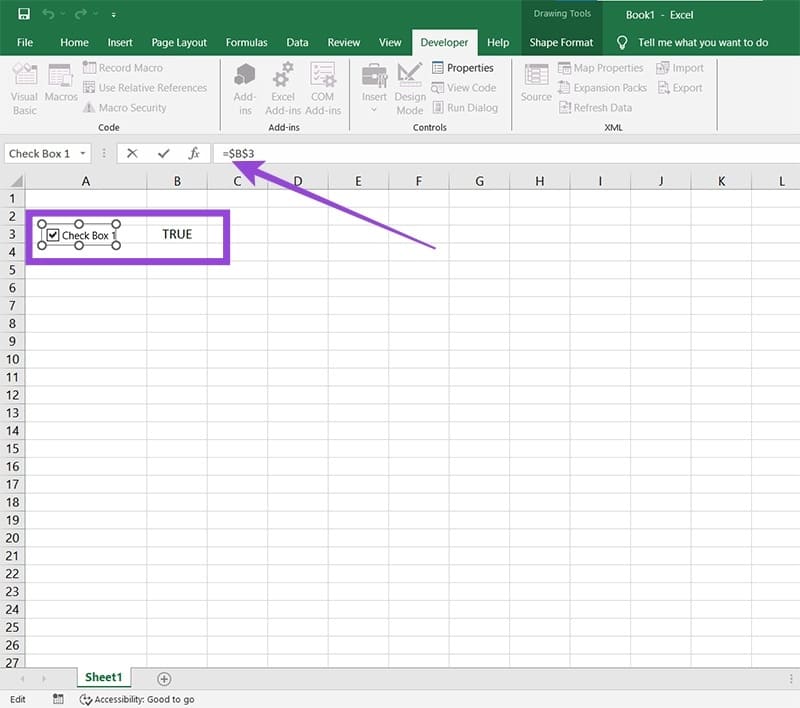
Task: Enable Use Relative References
Action: 146,87
